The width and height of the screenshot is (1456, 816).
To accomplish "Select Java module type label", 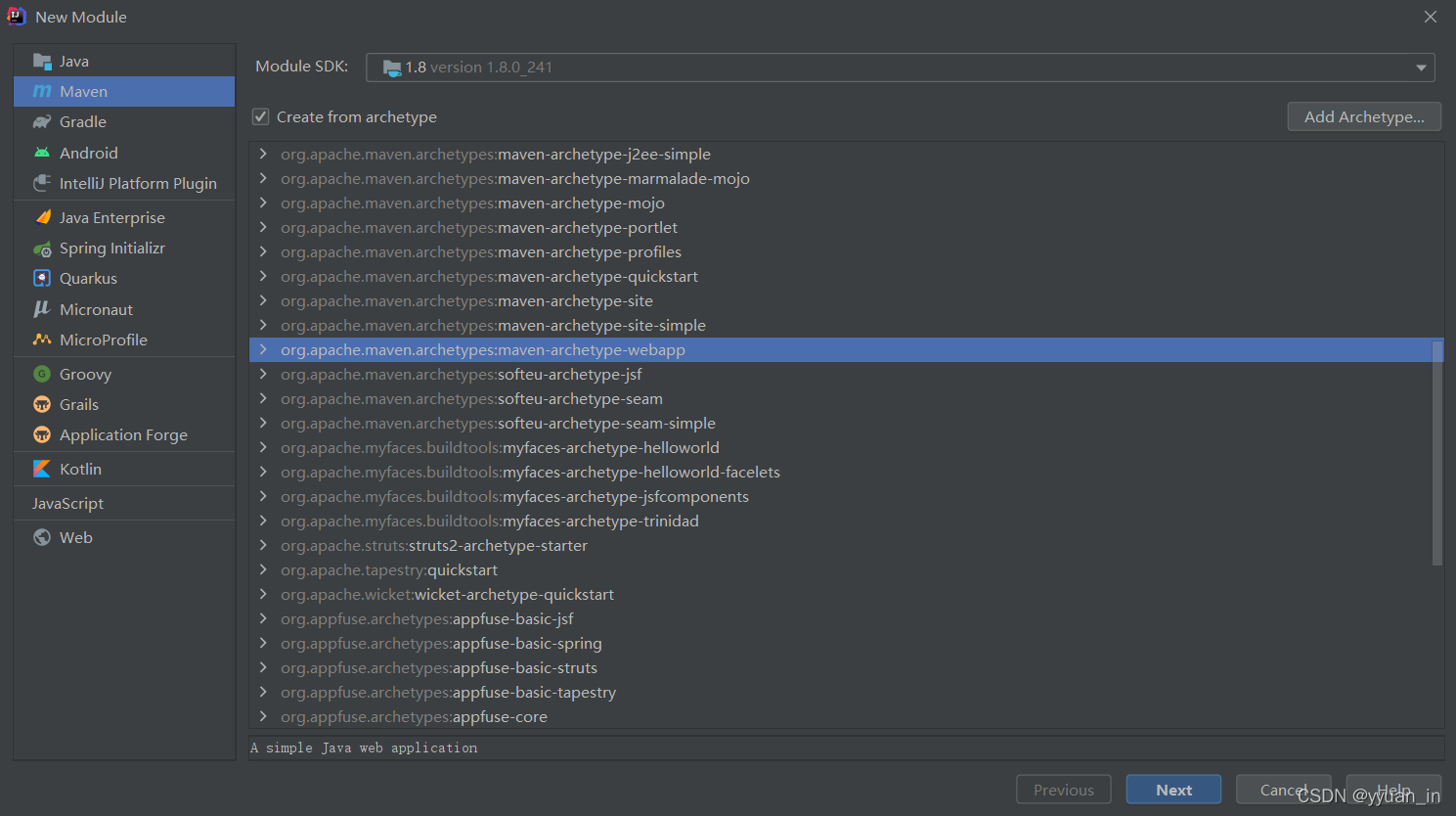I will pos(74,62).
